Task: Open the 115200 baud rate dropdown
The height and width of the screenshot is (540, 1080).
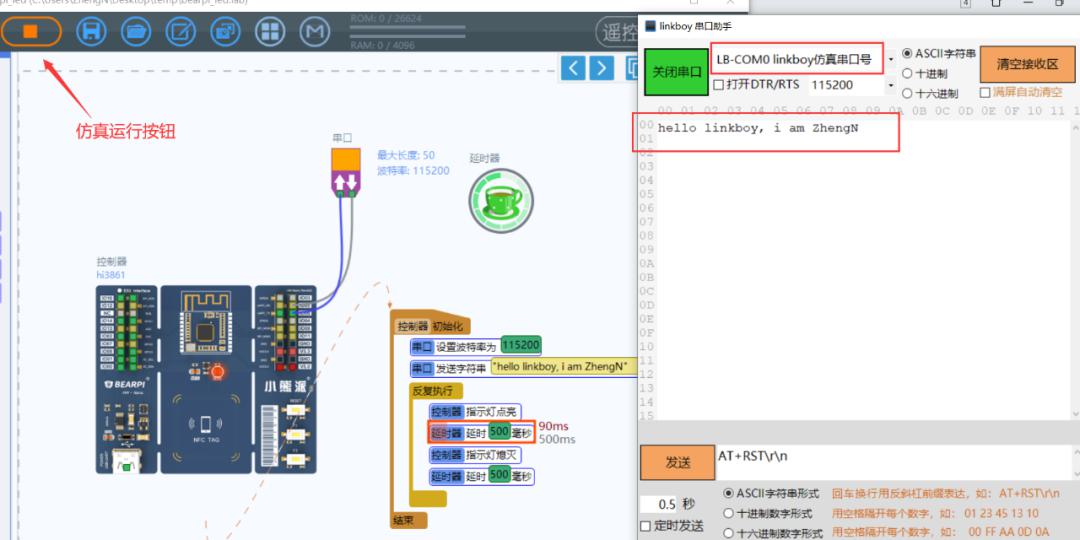Action: click(x=891, y=85)
